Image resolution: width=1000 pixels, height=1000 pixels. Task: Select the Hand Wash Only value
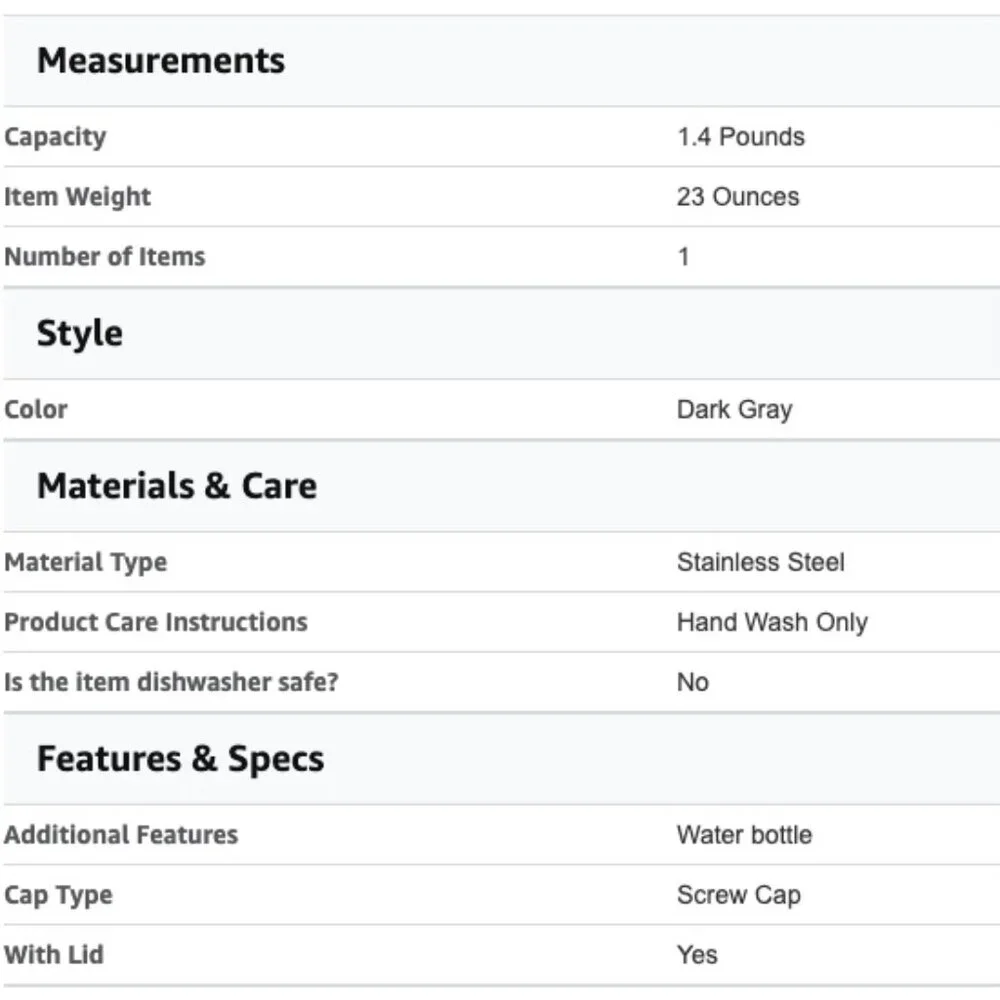coord(772,622)
